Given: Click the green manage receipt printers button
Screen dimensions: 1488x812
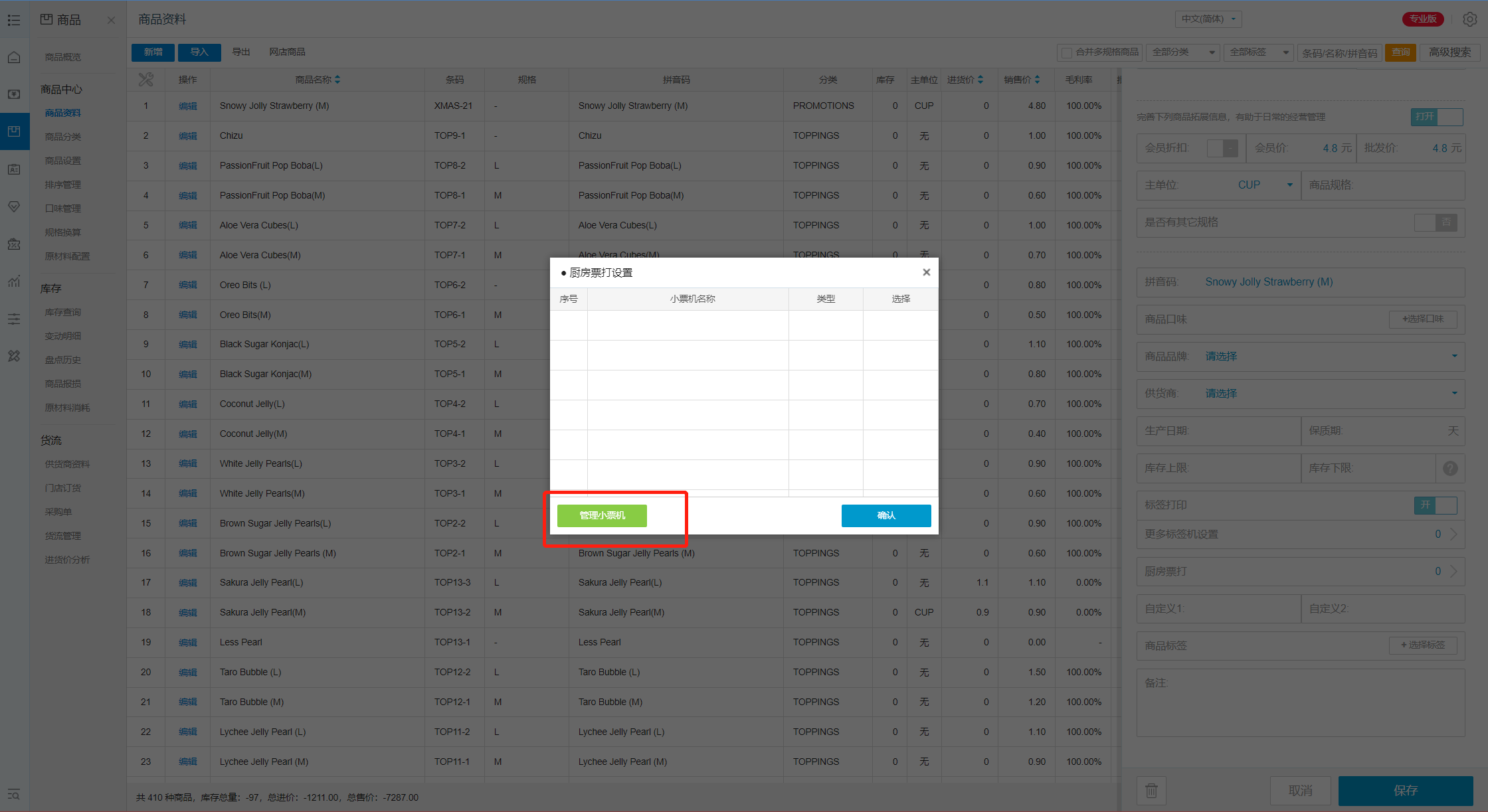Looking at the screenshot, I should click(602, 516).
